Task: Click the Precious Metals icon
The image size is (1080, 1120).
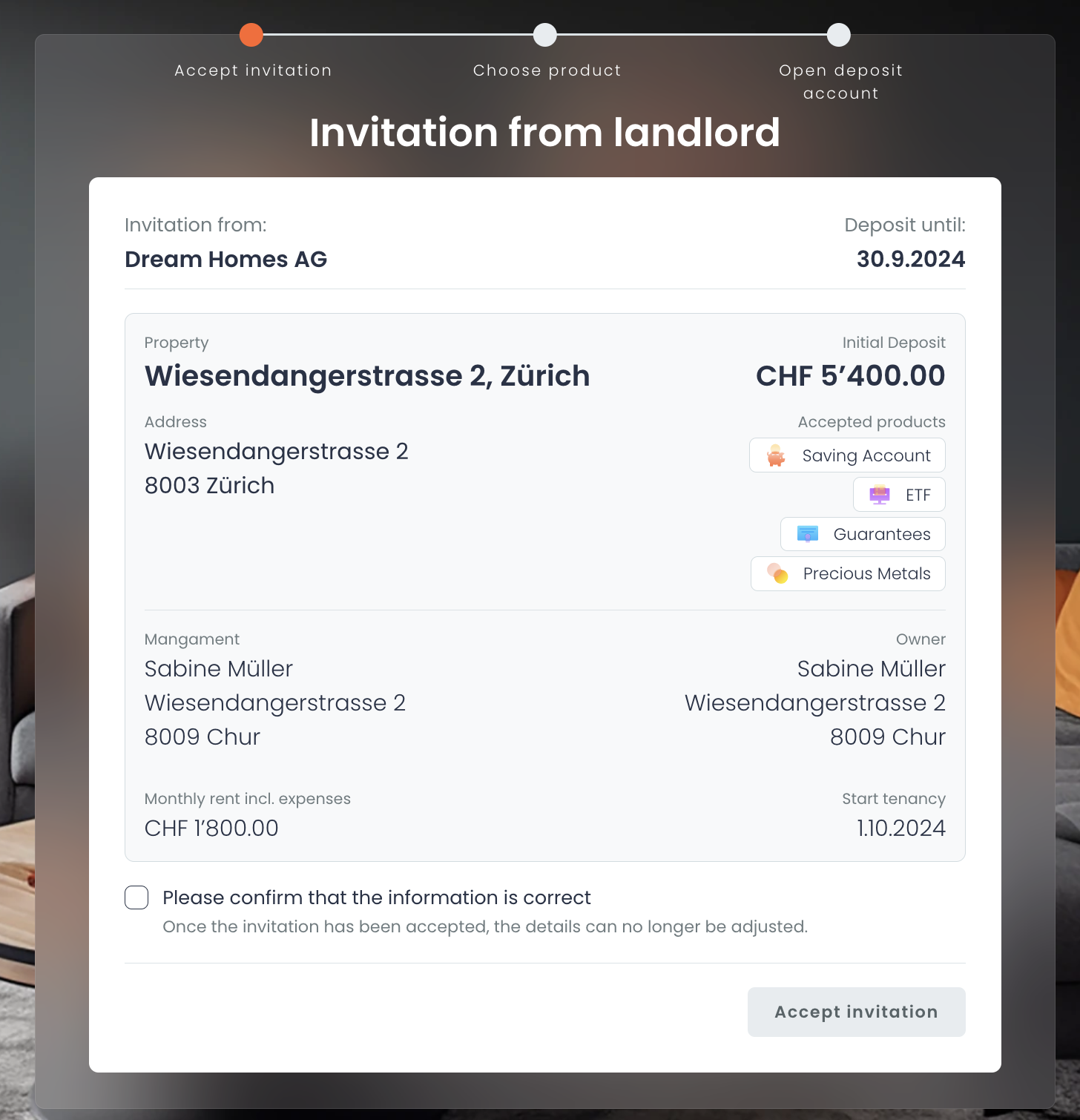Action: pyautogui.click(x=778, y=573)
